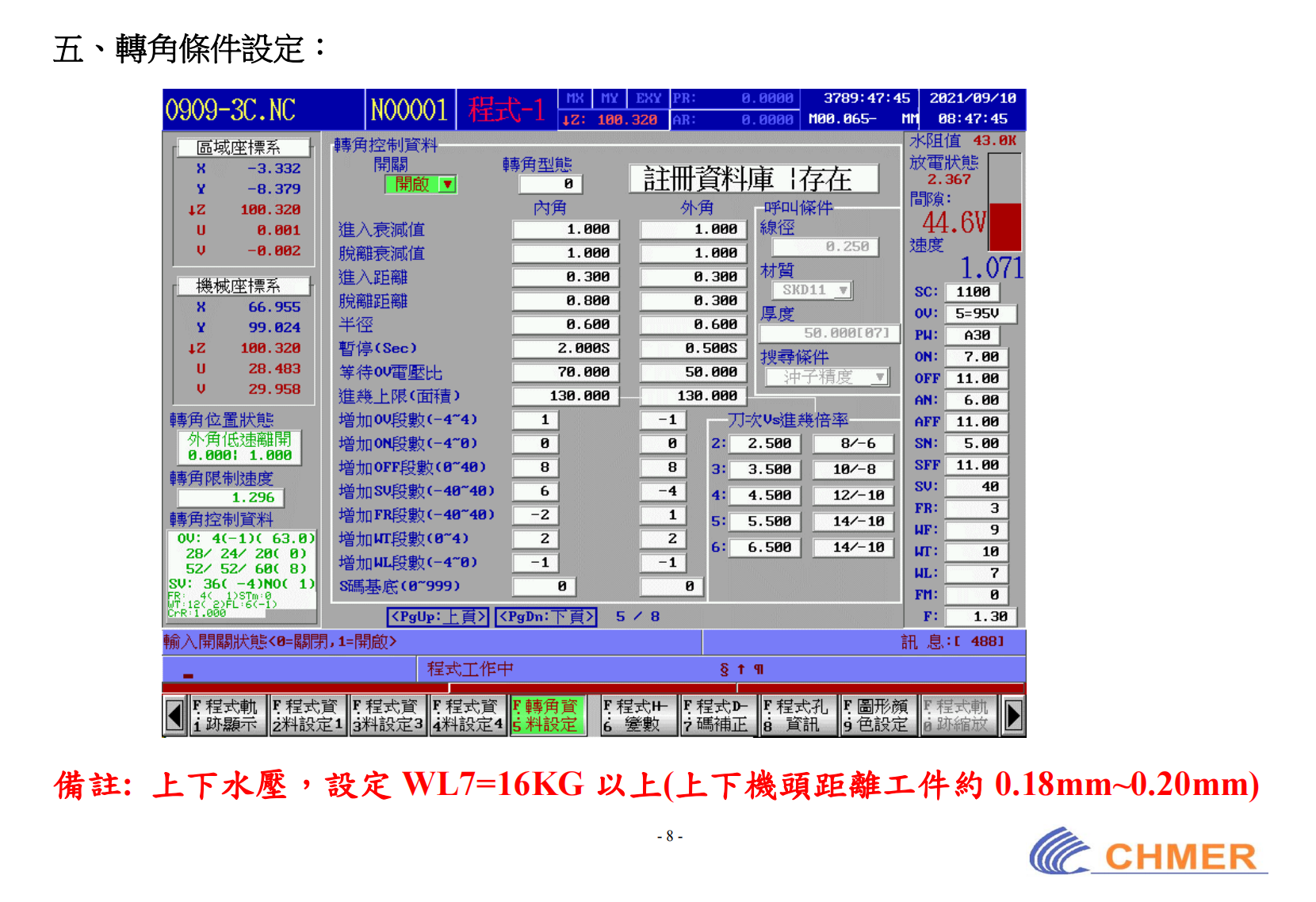The image size is (1316, 902).
Task: Click the PW A30 parameter field
Action: click(973, 335)
